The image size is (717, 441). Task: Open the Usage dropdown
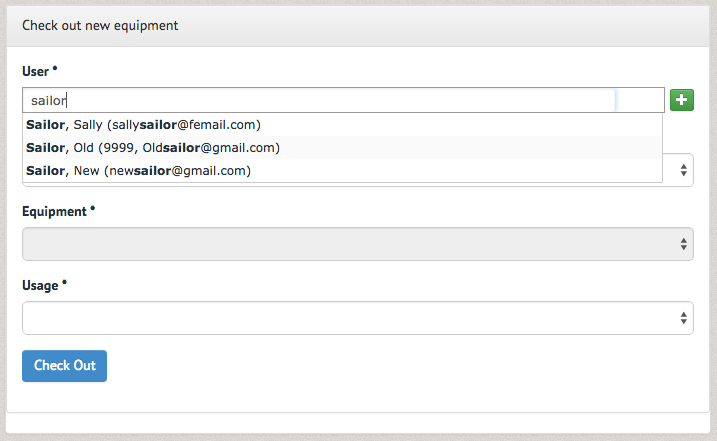[358, 318]
